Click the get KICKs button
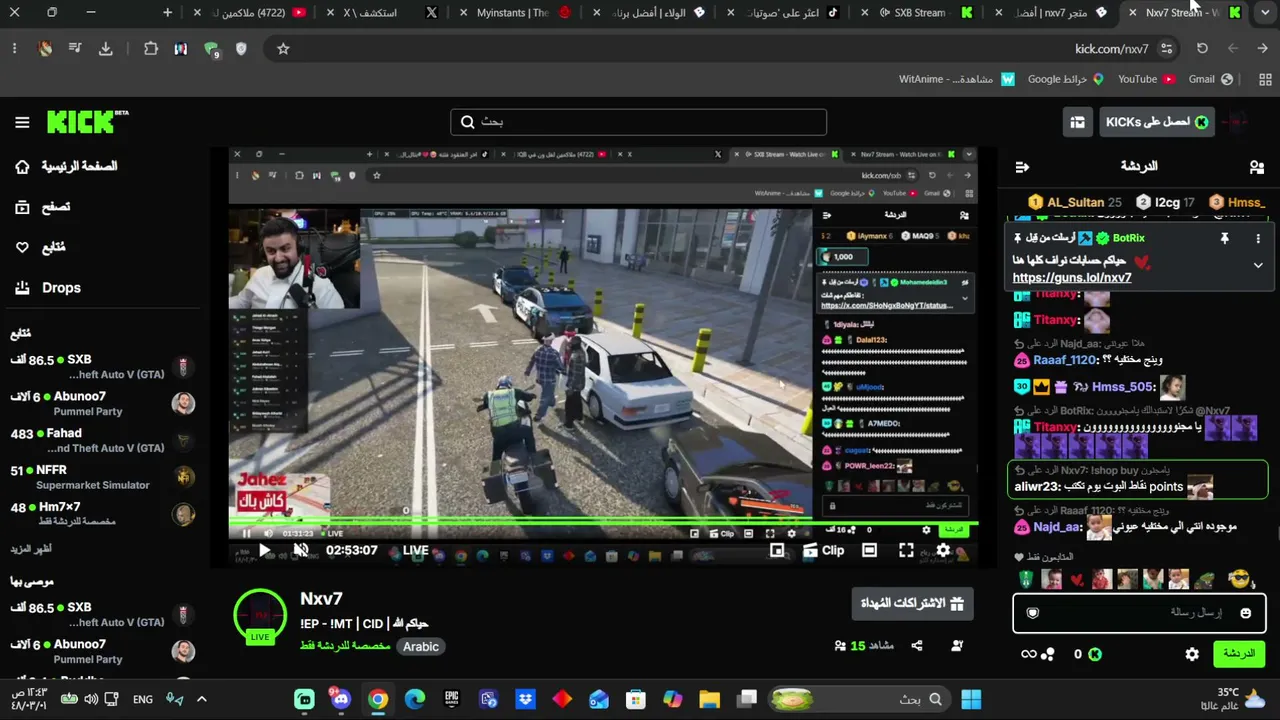This screenshot has height=720, width=1280. point(1157,122)
